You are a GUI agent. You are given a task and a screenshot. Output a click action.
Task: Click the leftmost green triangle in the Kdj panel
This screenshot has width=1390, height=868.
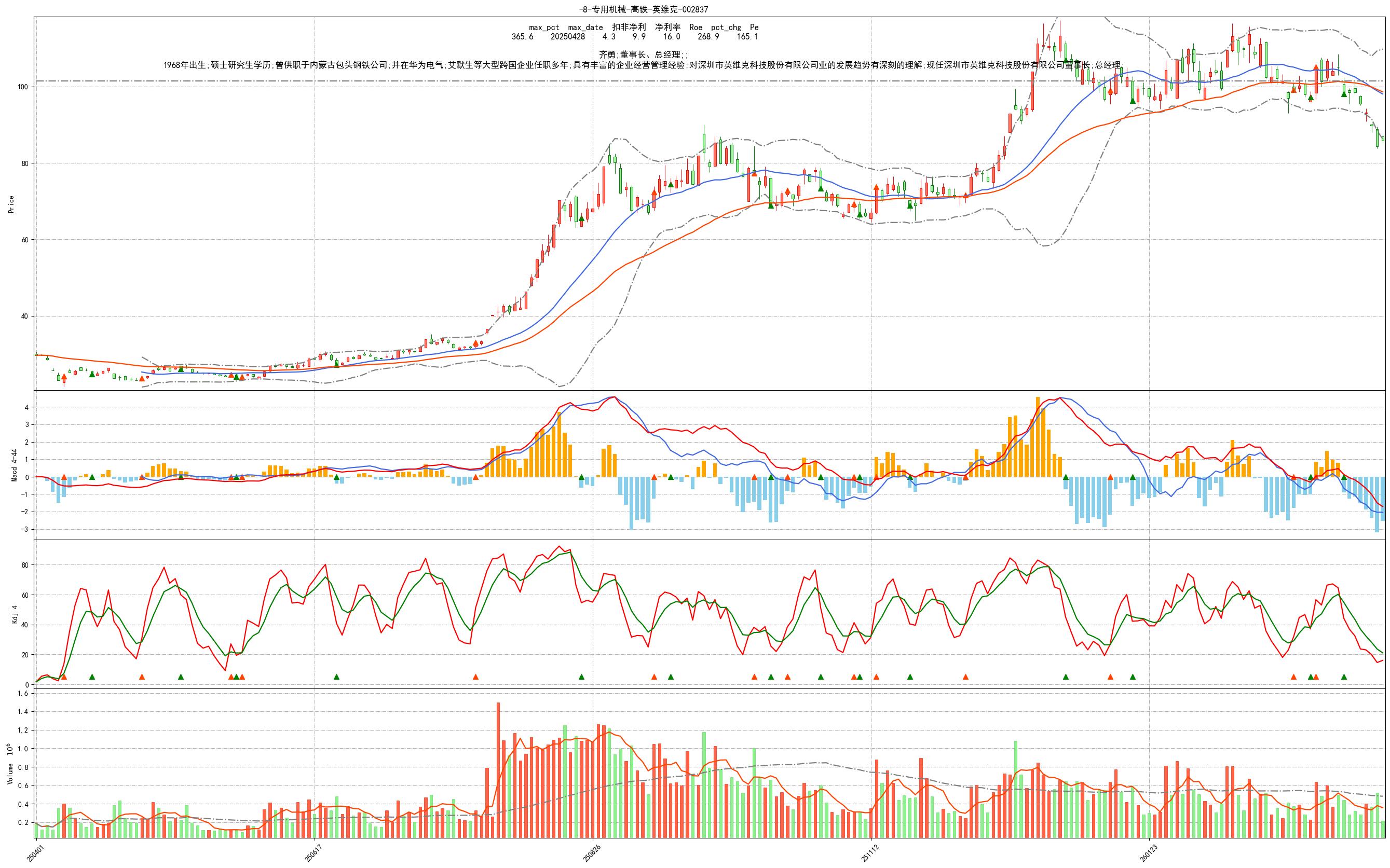[92, 677]
